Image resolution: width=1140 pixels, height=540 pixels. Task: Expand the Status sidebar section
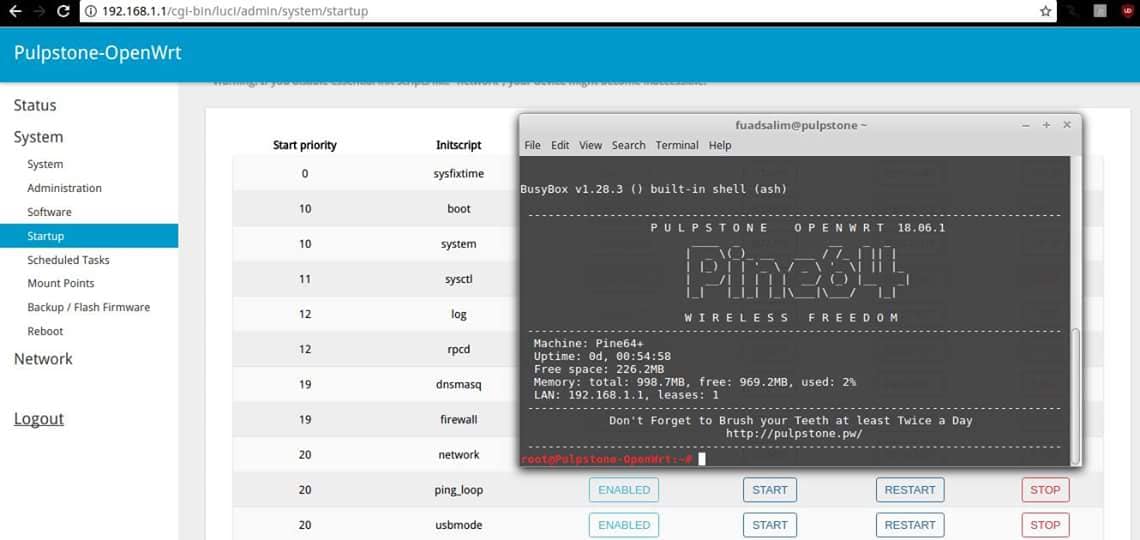pos(35,105)
